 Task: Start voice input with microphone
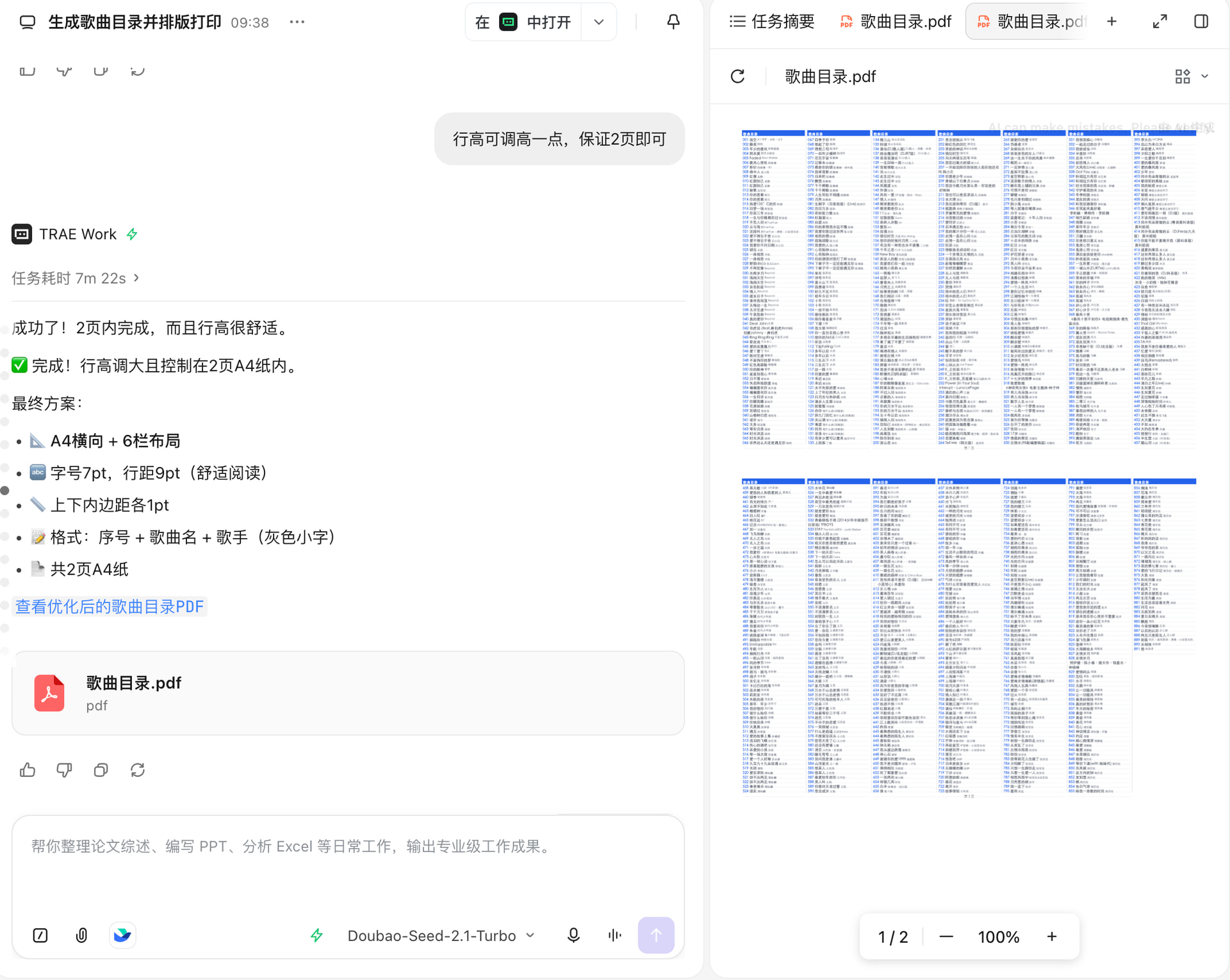pyautogui.click(x=573, y=936)
